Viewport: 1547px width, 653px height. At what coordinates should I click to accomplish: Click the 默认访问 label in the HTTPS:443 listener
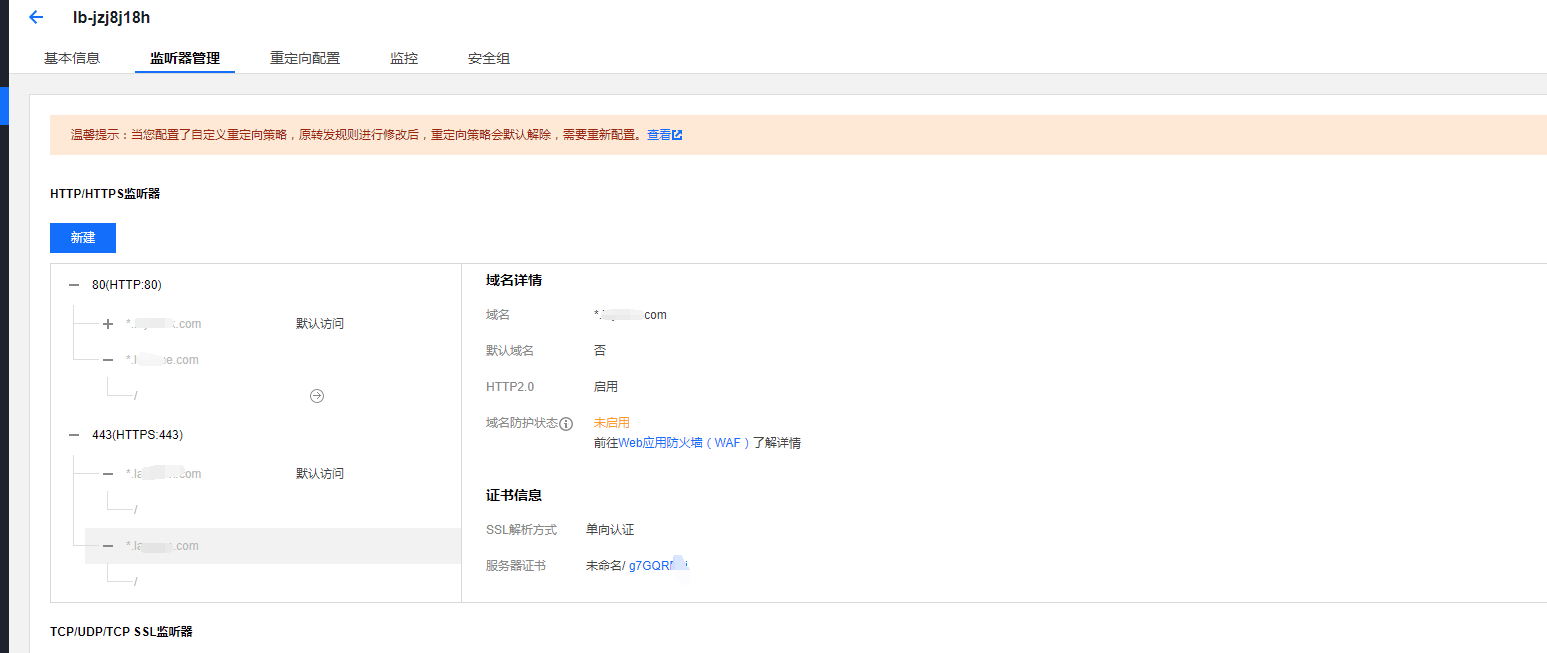320,474
